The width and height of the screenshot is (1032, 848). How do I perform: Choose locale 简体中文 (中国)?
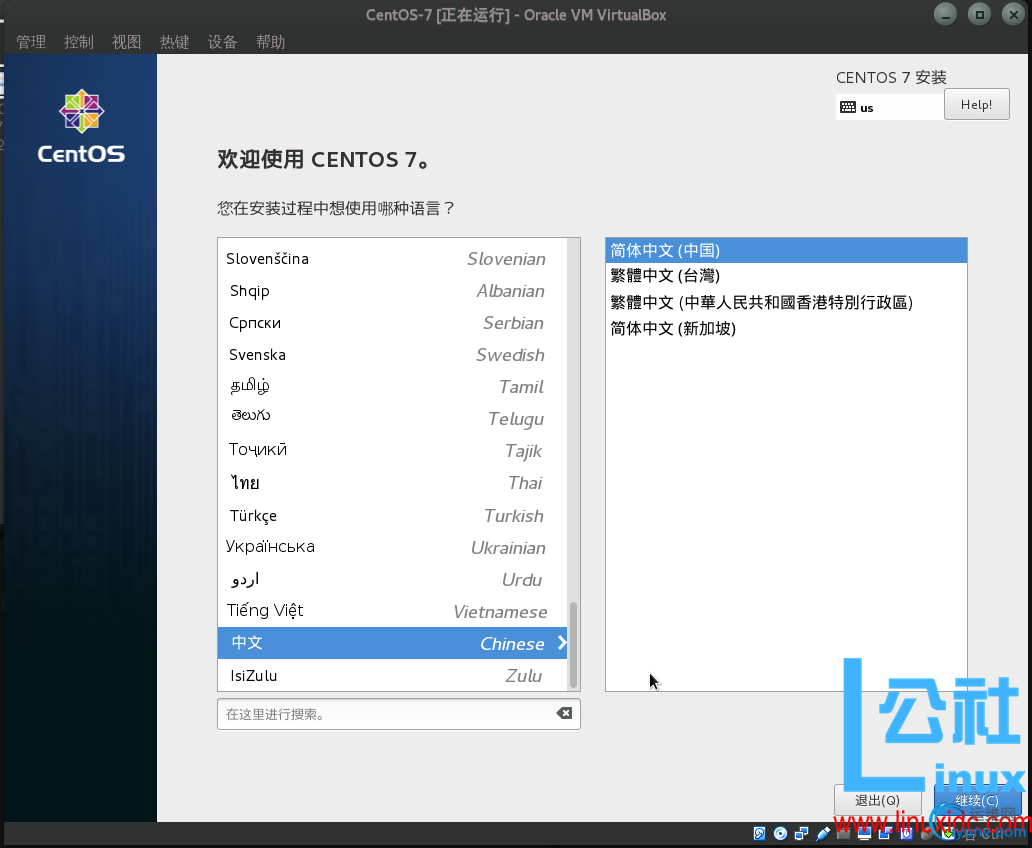(786, 251)
